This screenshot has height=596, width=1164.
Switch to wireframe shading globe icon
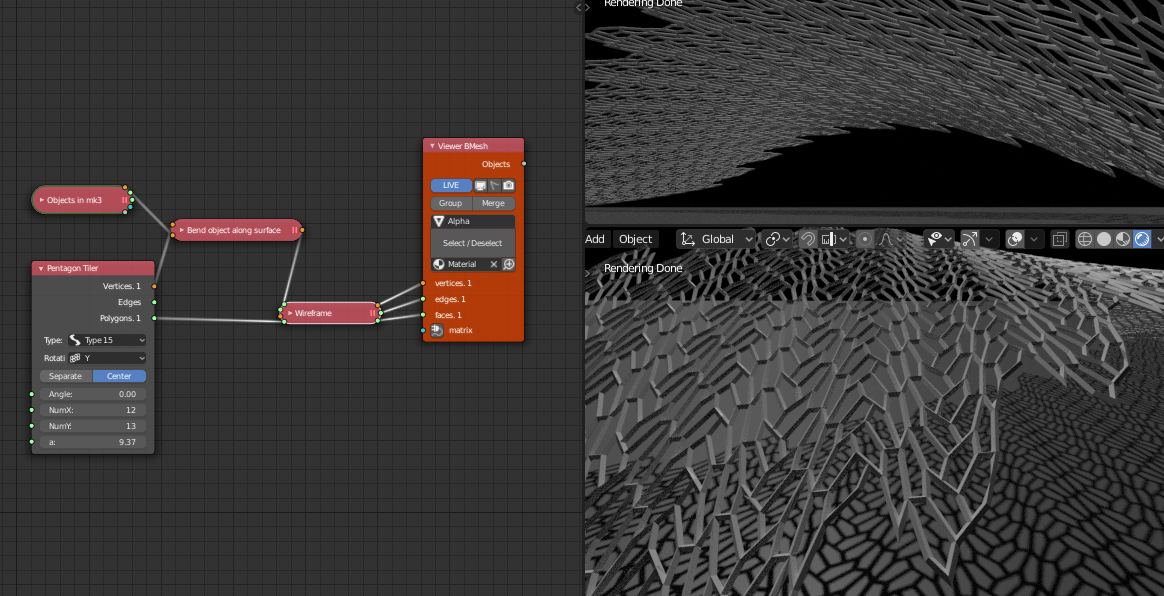(1085, 239)
